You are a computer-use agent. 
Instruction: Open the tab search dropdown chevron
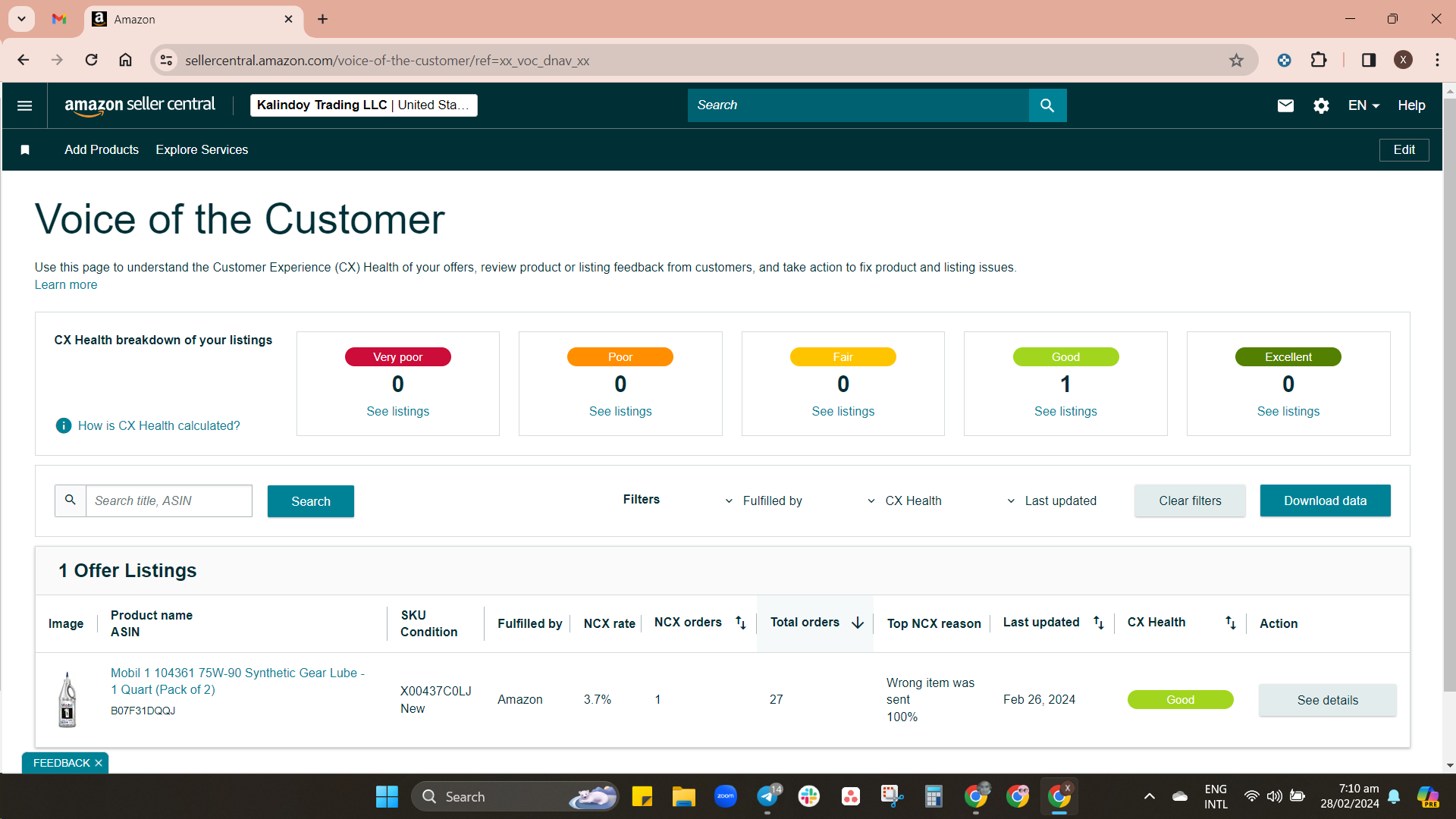(x=21, y=19)
